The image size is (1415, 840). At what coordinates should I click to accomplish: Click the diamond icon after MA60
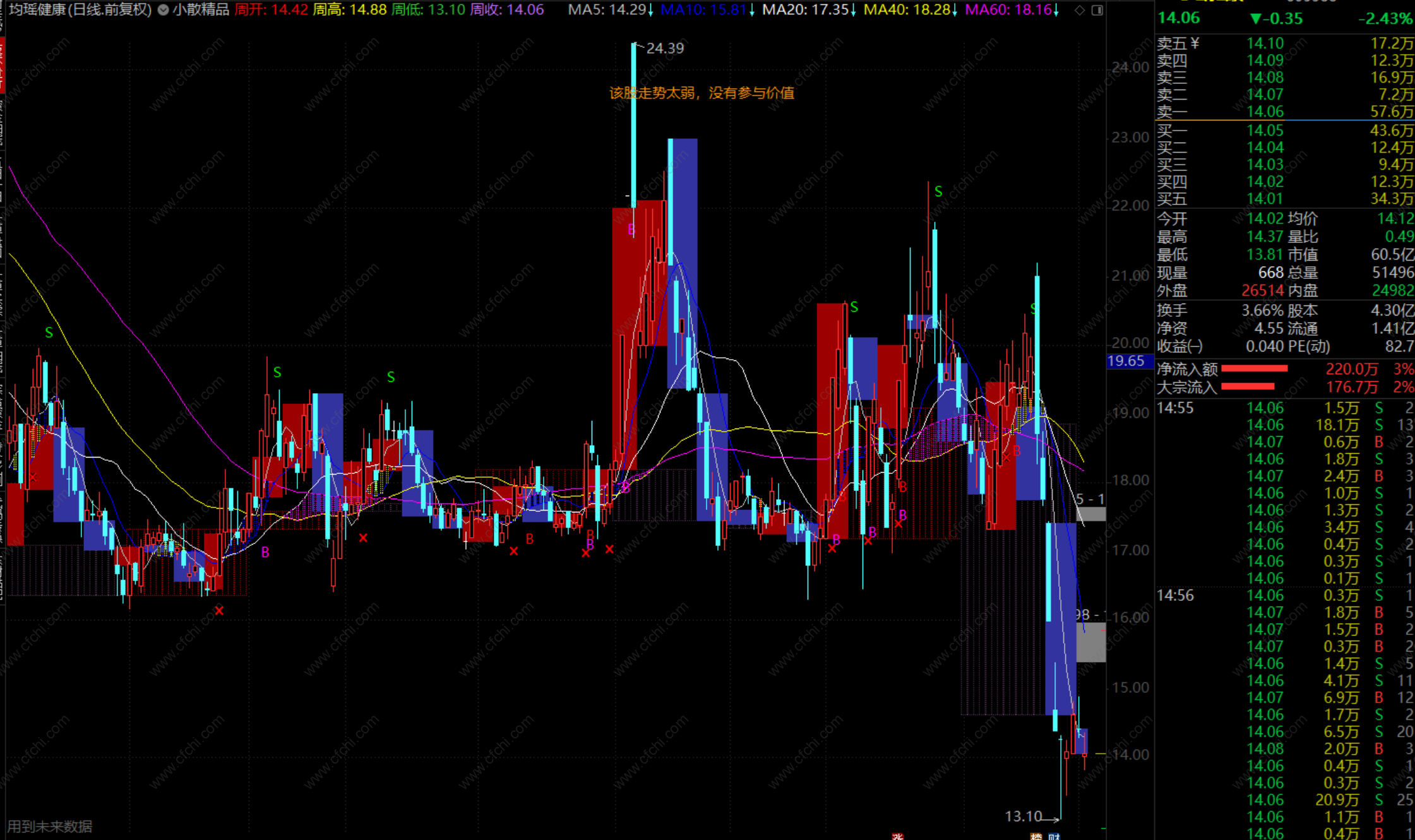1080,10
